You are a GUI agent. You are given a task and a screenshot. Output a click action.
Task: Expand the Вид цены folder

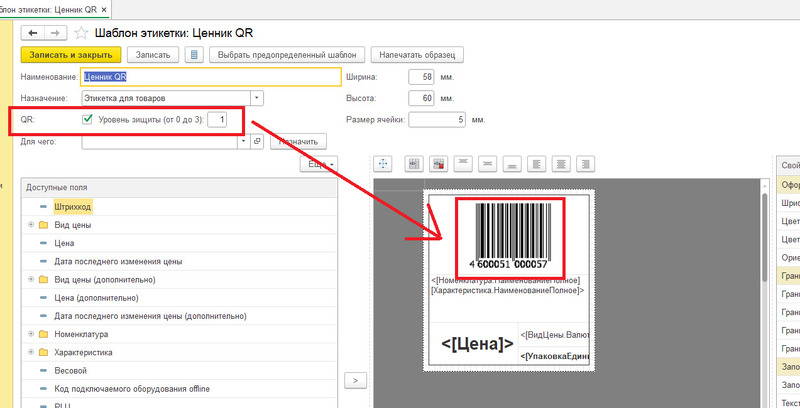pyautogui.click(x=31, y=225)
